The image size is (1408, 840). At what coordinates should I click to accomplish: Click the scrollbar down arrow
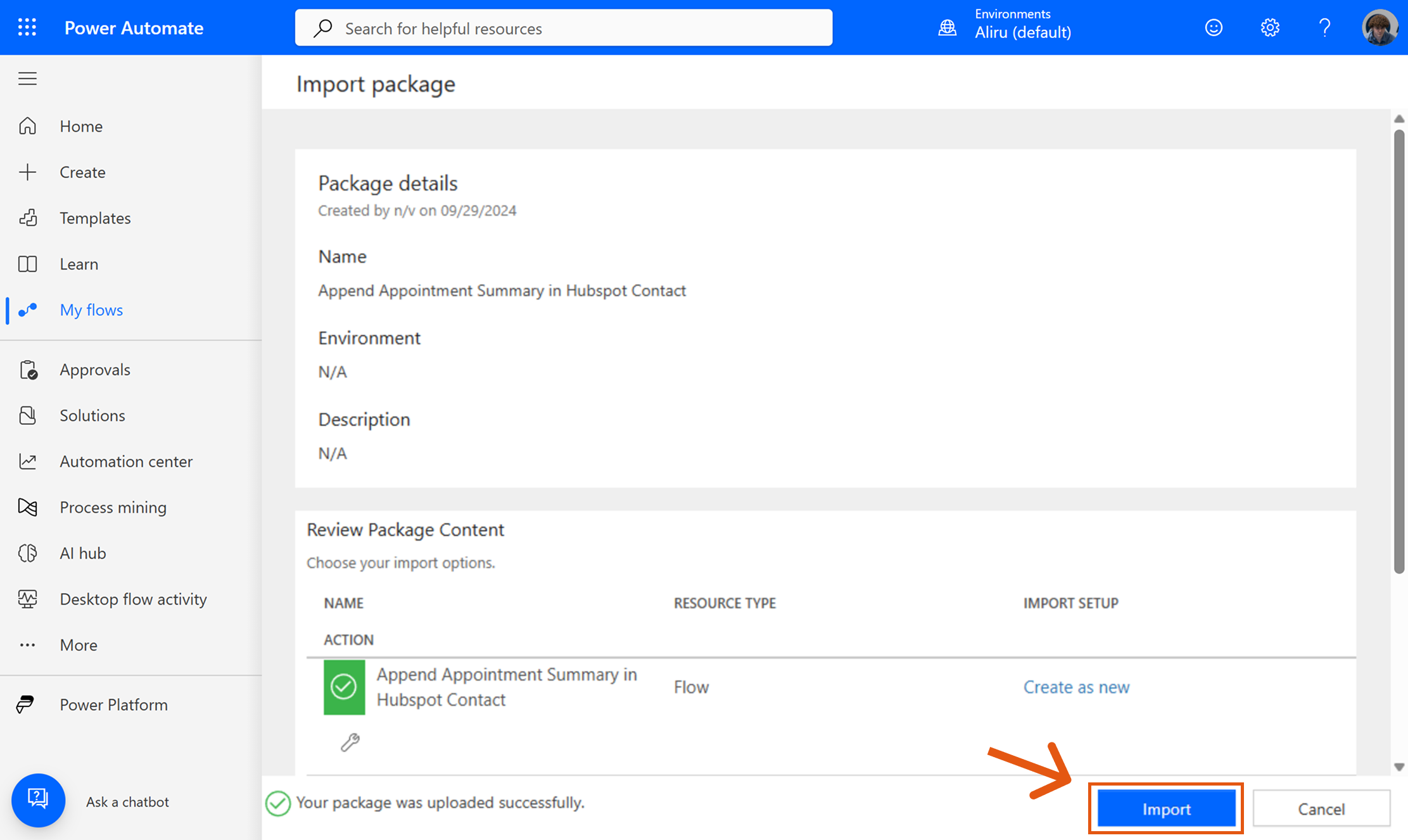pyautogui.click(x=1399, y=767)
